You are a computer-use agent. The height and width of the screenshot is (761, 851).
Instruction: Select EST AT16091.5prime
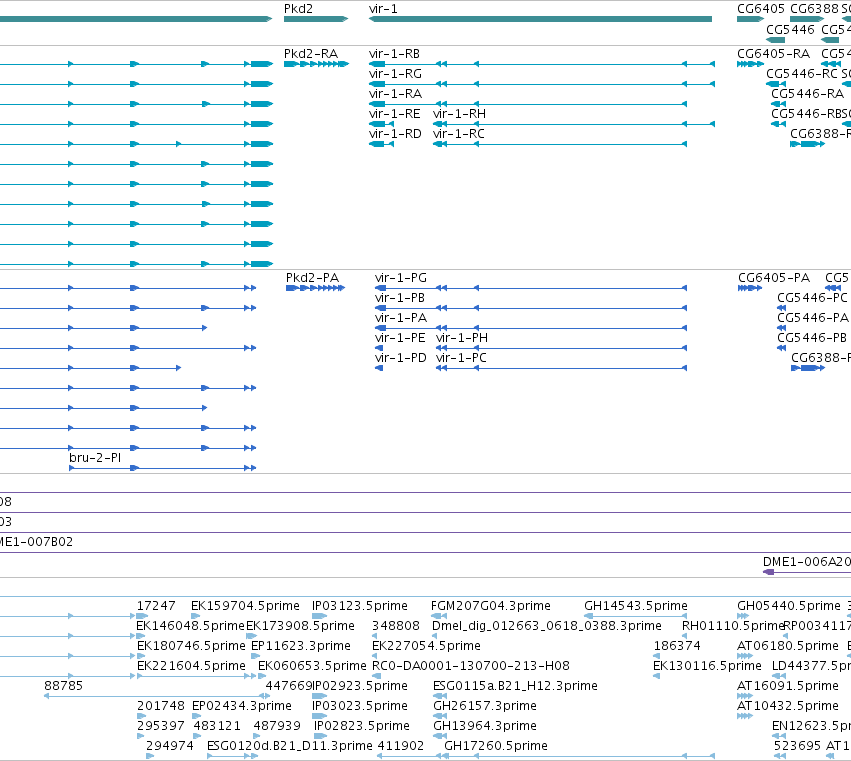[x=788, y=687]
